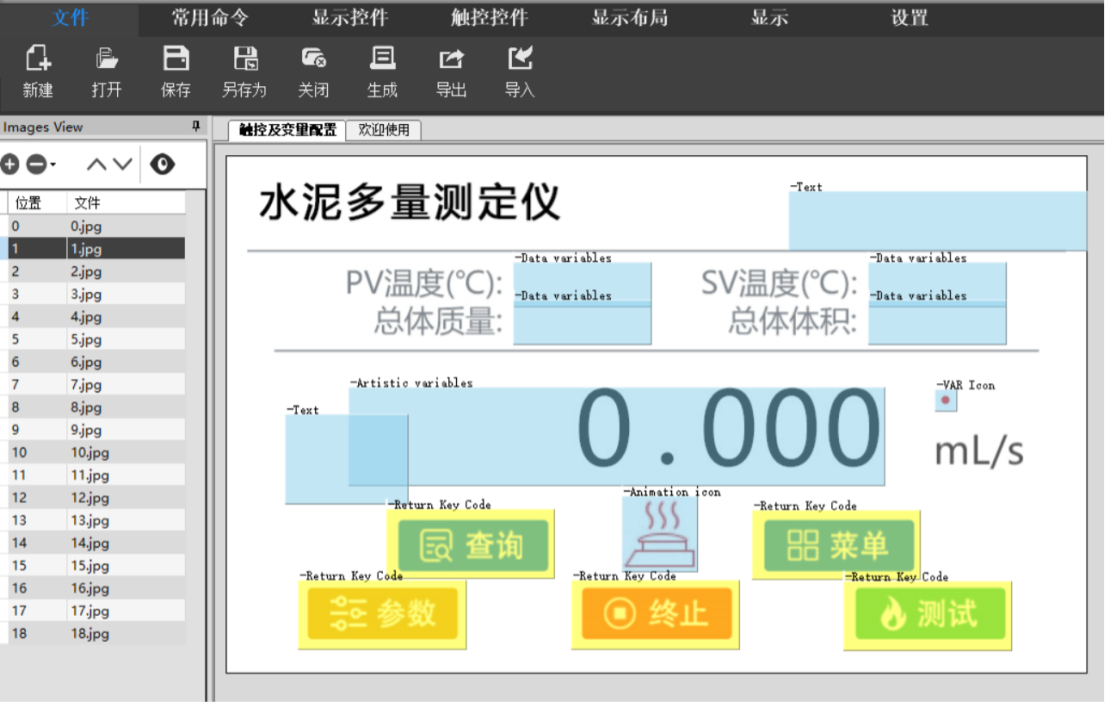Select the 总体质量 Data variables box
The width and height of the screenshot is (1109, 705).
pos(583,325)
